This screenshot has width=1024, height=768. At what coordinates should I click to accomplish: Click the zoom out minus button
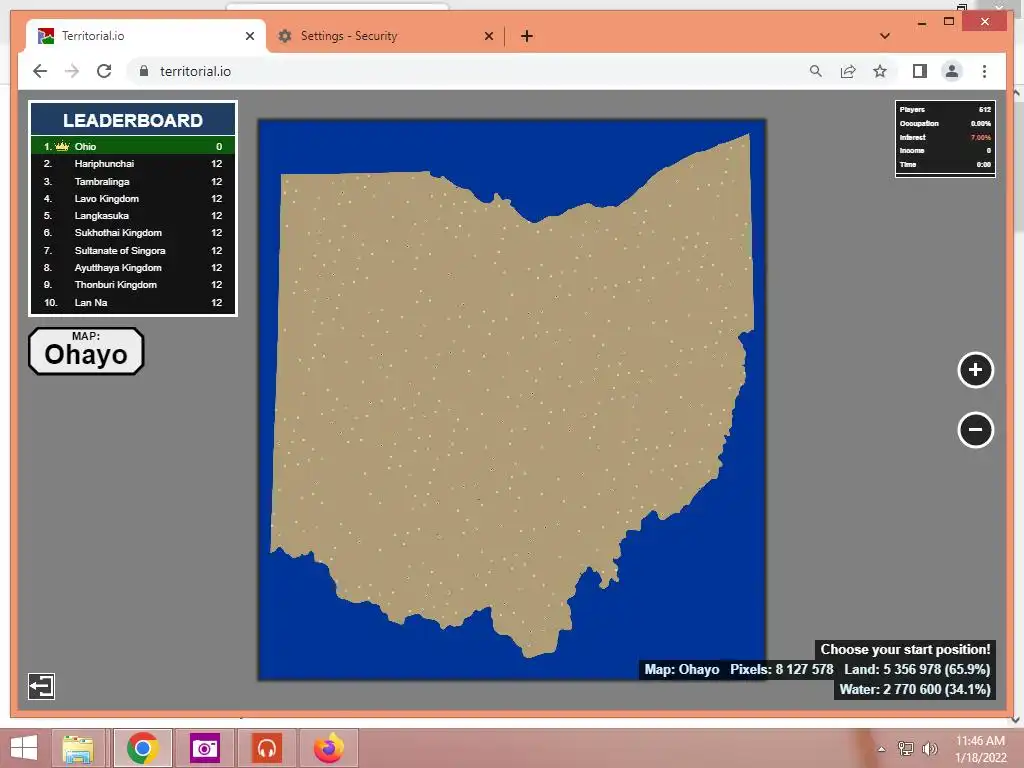coord(975,429)
